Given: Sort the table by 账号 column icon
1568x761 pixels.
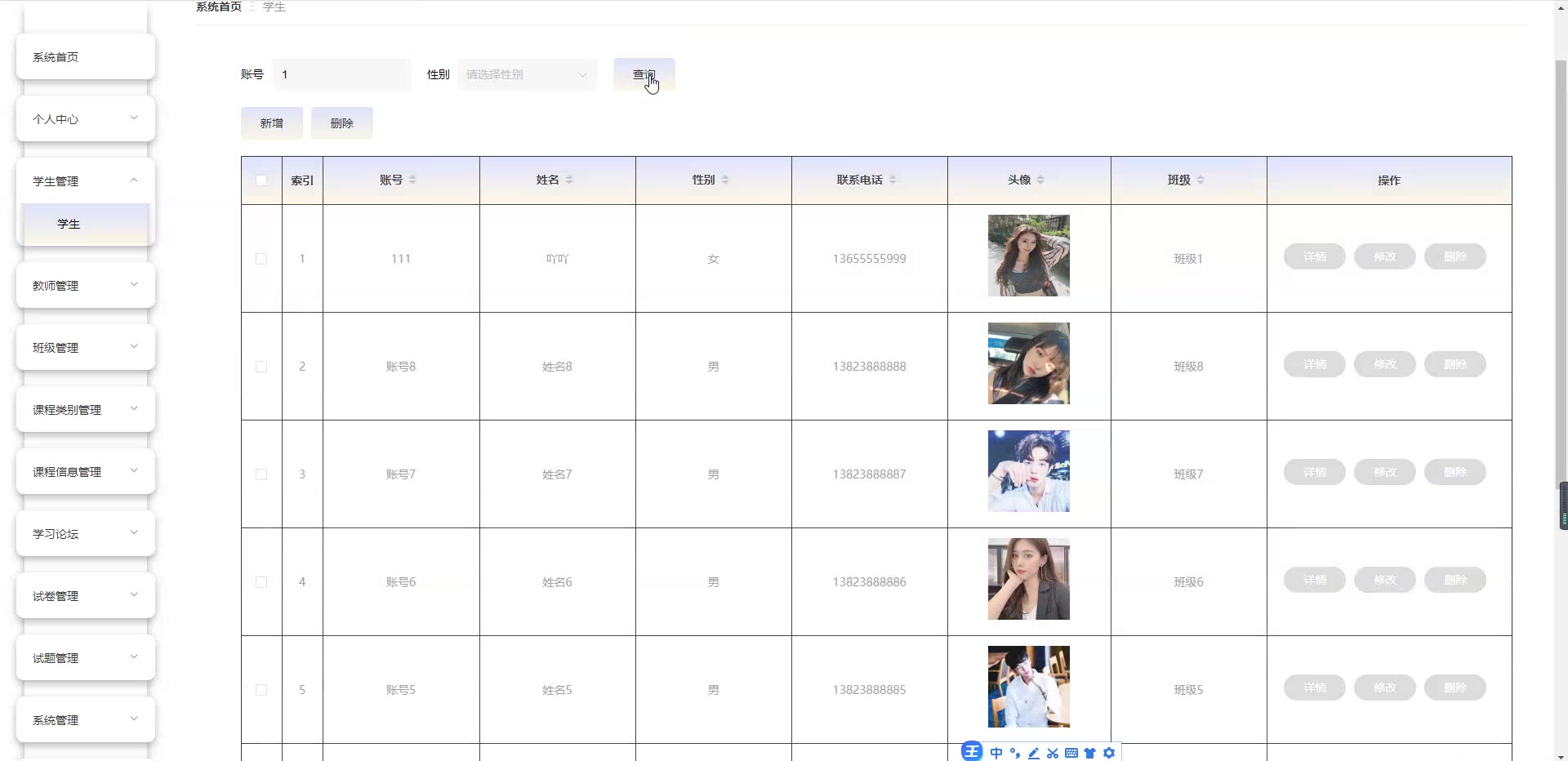Looking at the screenshot, I should click(412, 180).
